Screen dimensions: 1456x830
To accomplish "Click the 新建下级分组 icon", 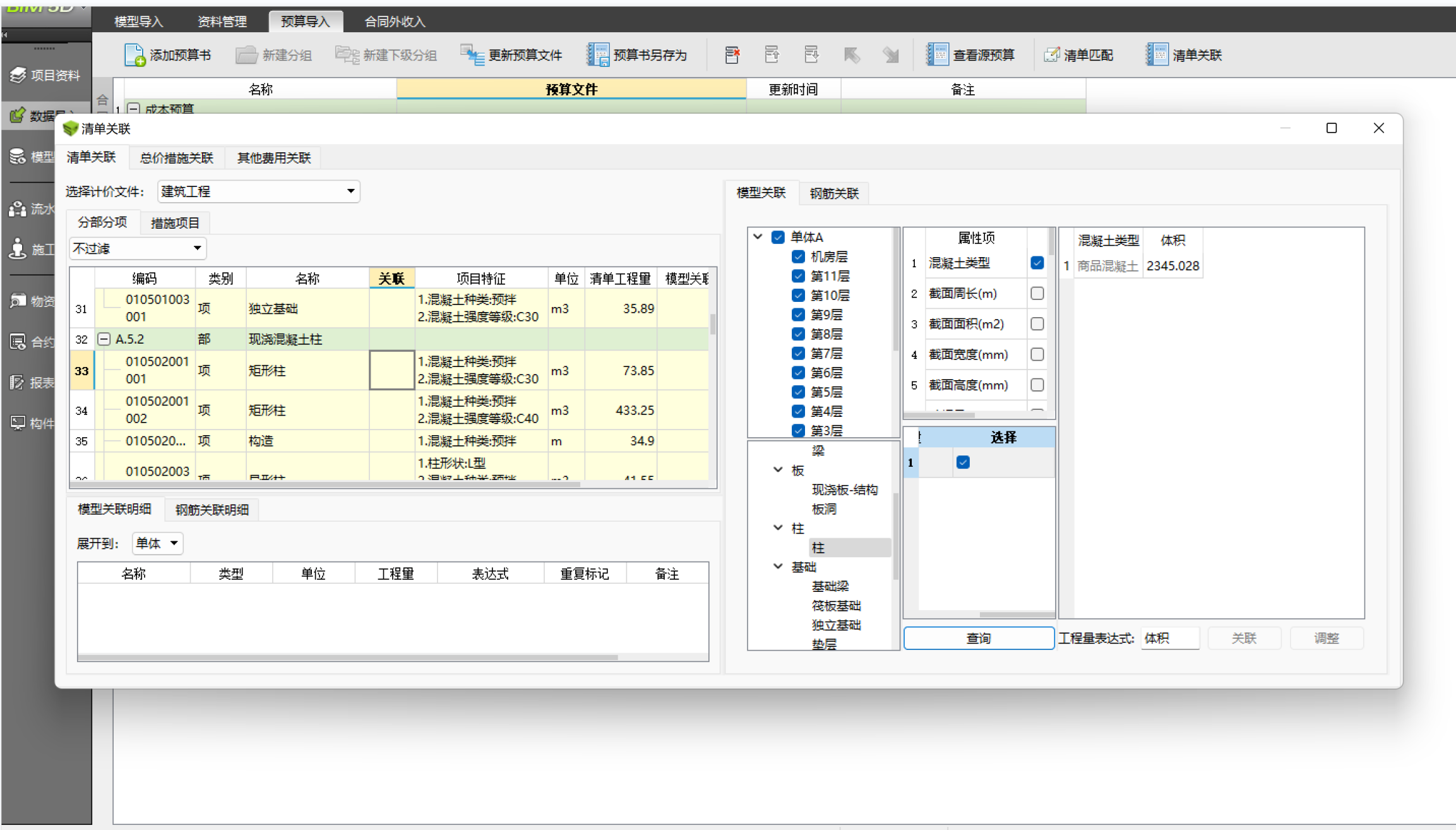I will 347,55.
